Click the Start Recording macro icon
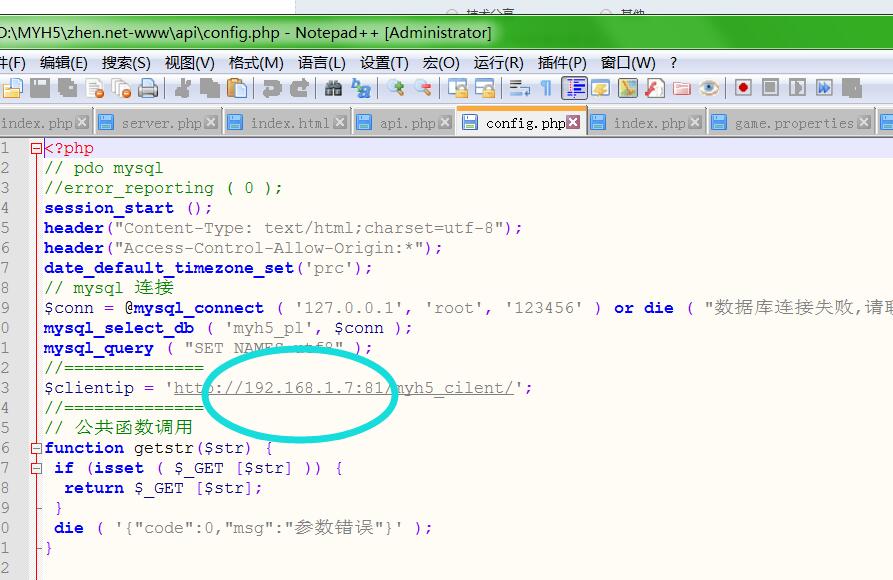Viewport: 893px width, 580px height. pos(743,89)
